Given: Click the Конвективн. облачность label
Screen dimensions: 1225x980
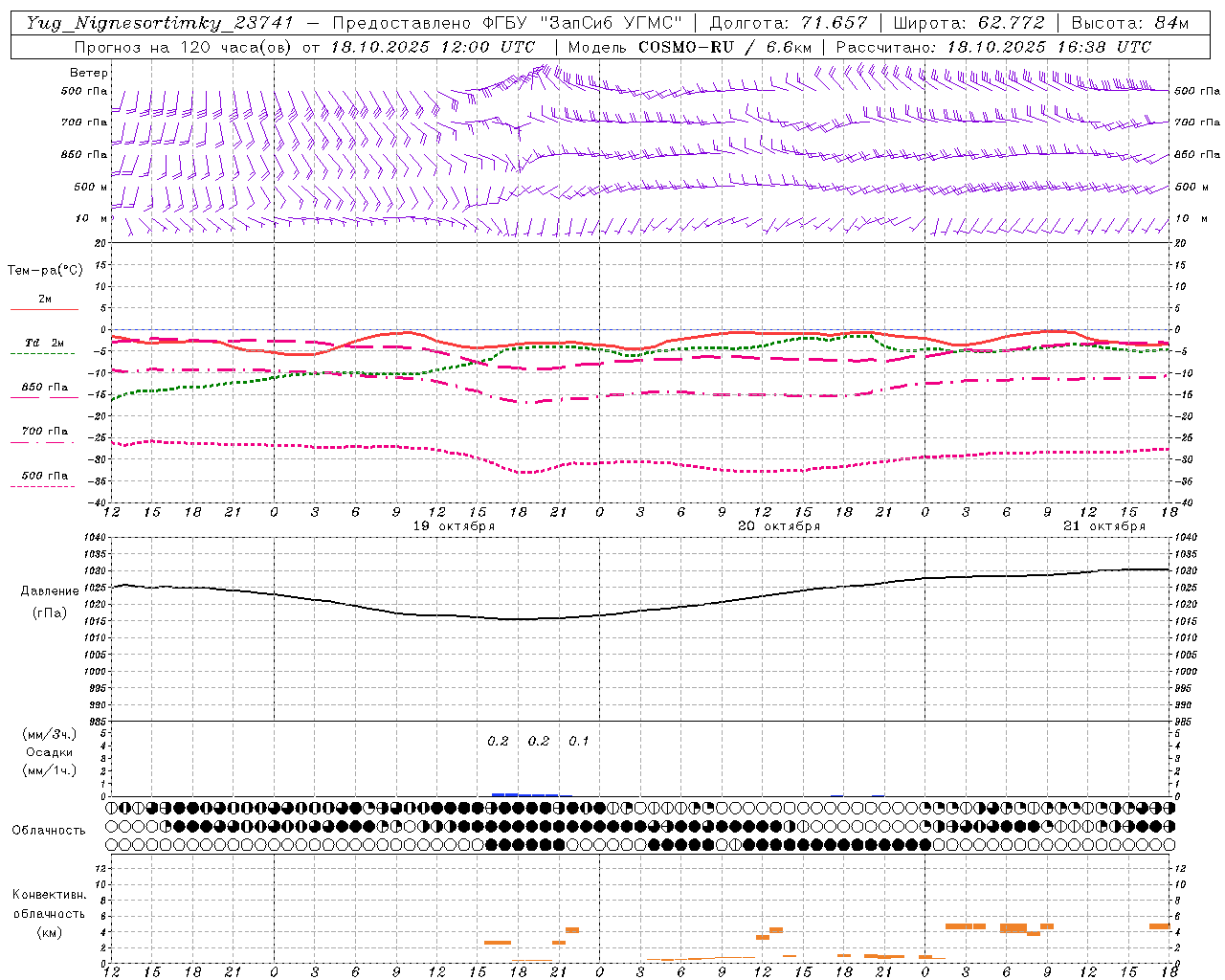Looking at the screenshot, I should point(49,904).
